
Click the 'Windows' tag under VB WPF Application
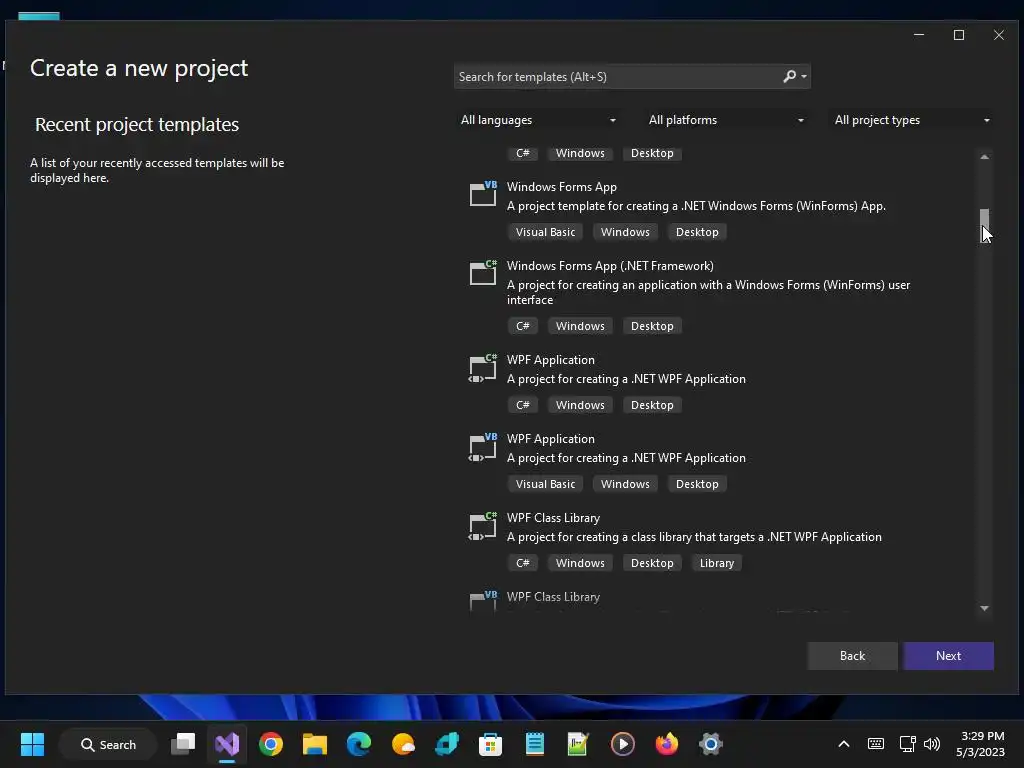coord(625,484)
